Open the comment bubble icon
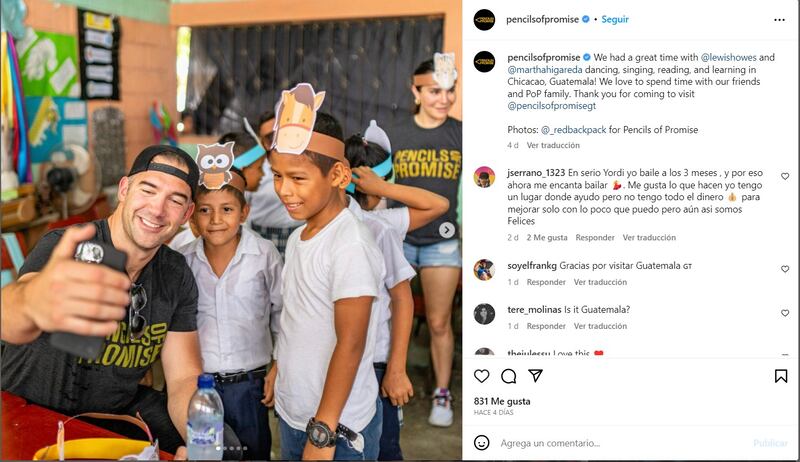 [x=508, y=376]
